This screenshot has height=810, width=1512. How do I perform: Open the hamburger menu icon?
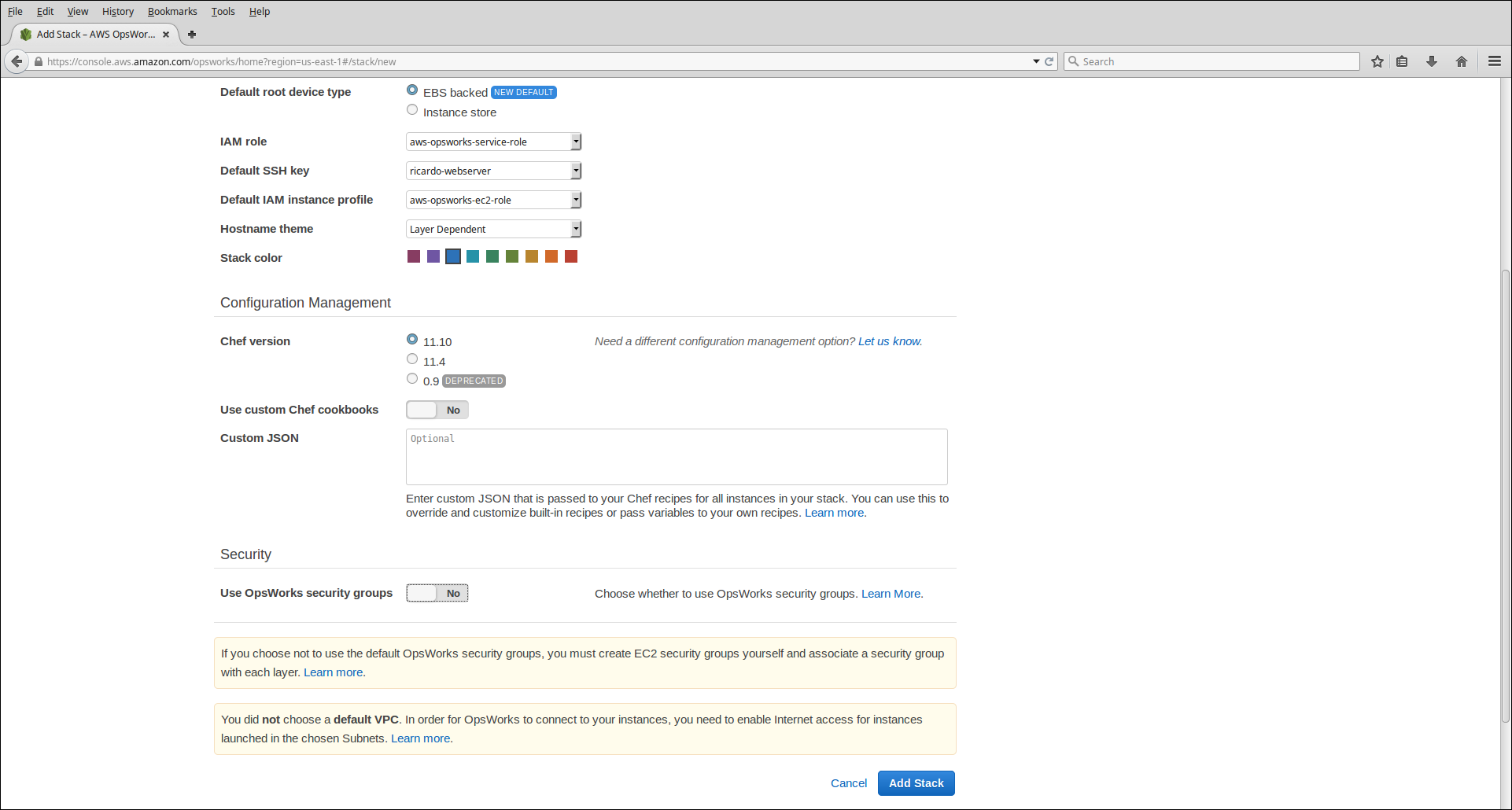1495,61
